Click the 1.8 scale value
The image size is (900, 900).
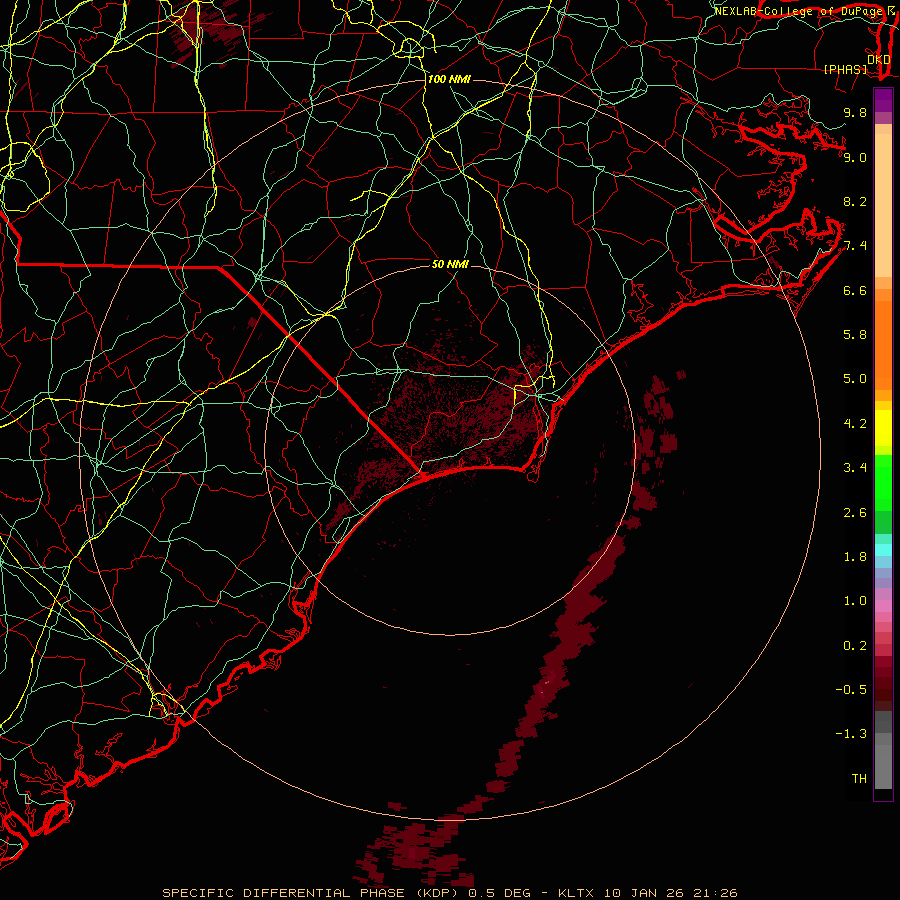coord(855,557)
